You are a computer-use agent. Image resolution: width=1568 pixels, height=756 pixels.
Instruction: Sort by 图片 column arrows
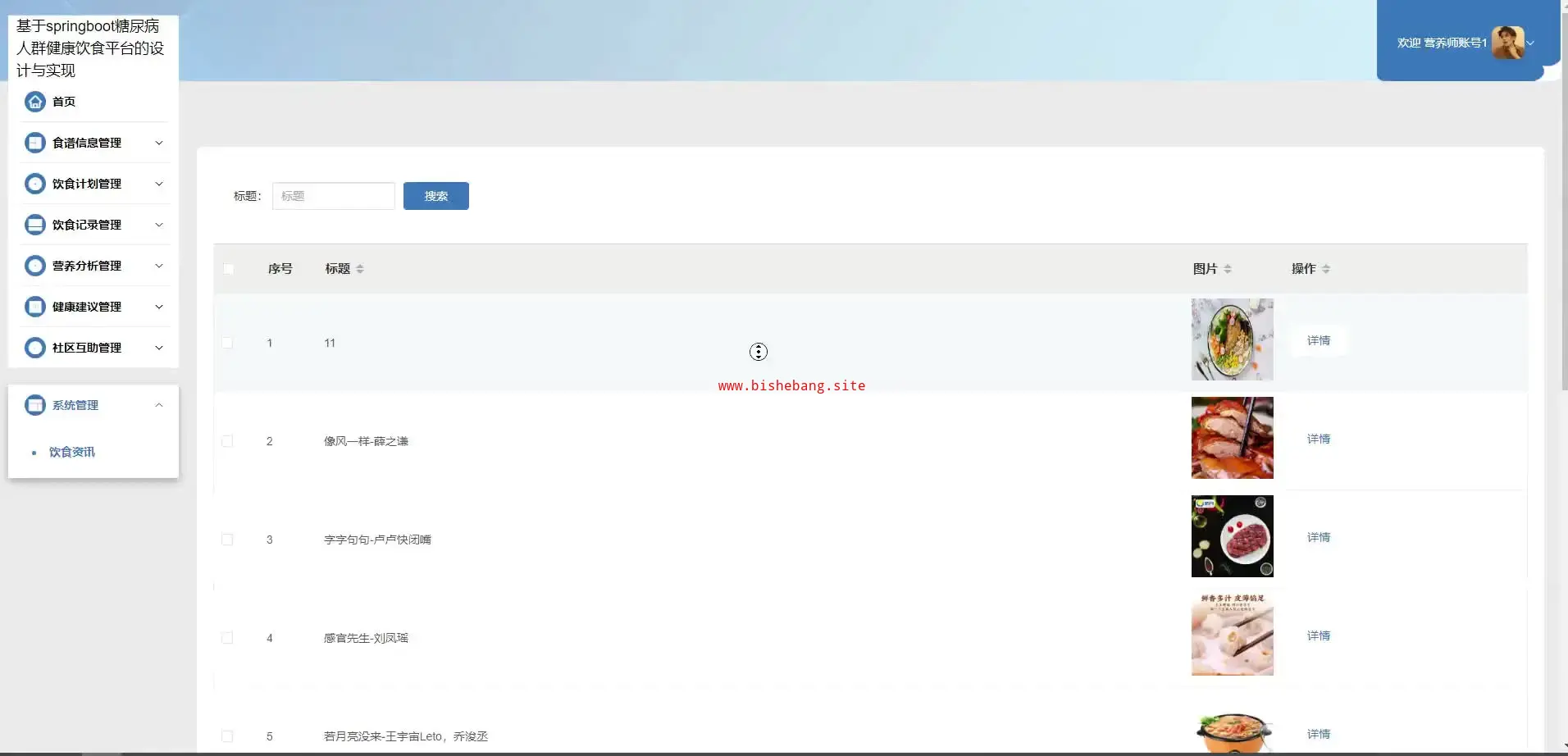1228,269
